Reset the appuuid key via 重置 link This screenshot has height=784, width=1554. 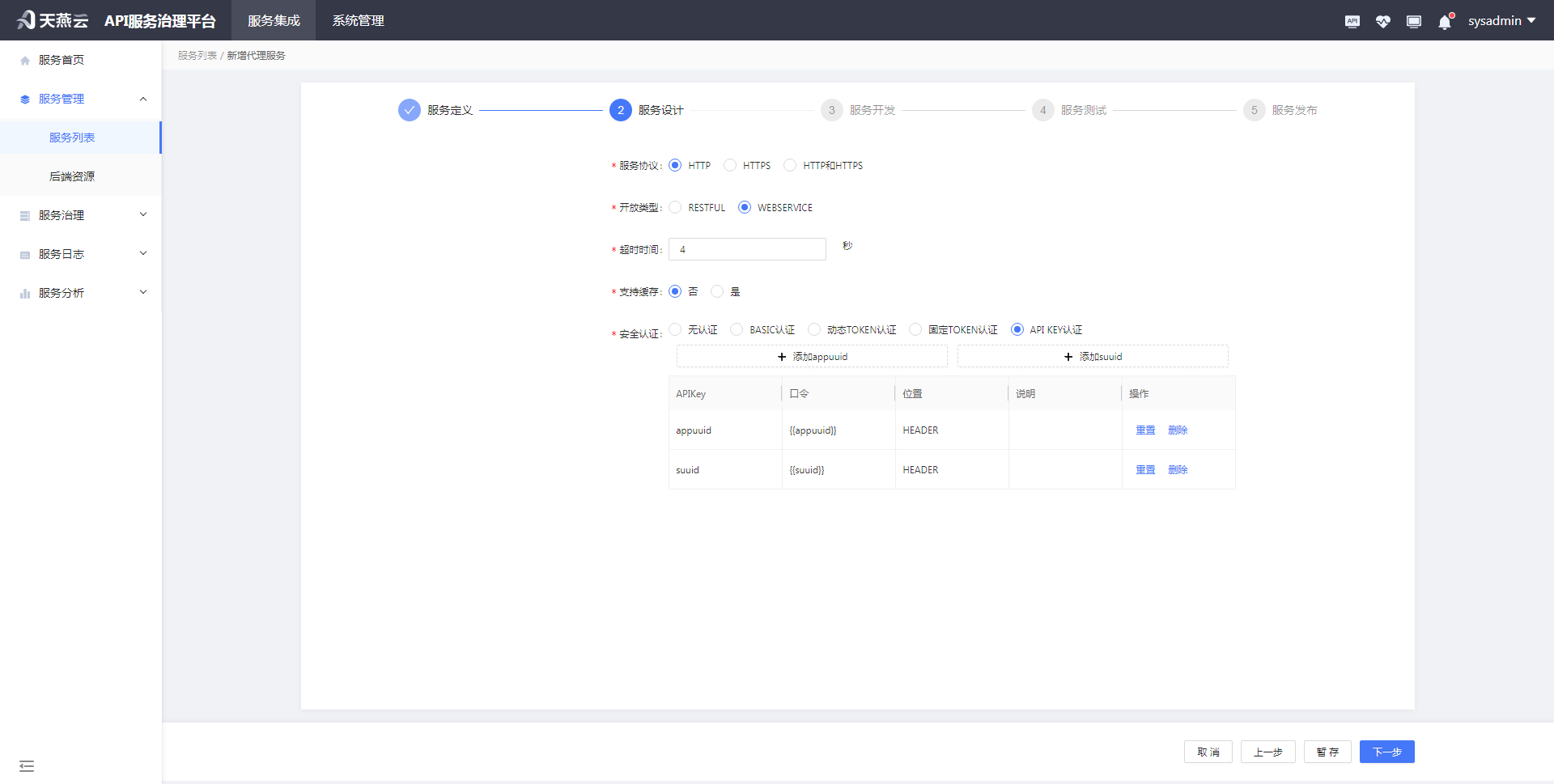click(x=1144, y=430)
